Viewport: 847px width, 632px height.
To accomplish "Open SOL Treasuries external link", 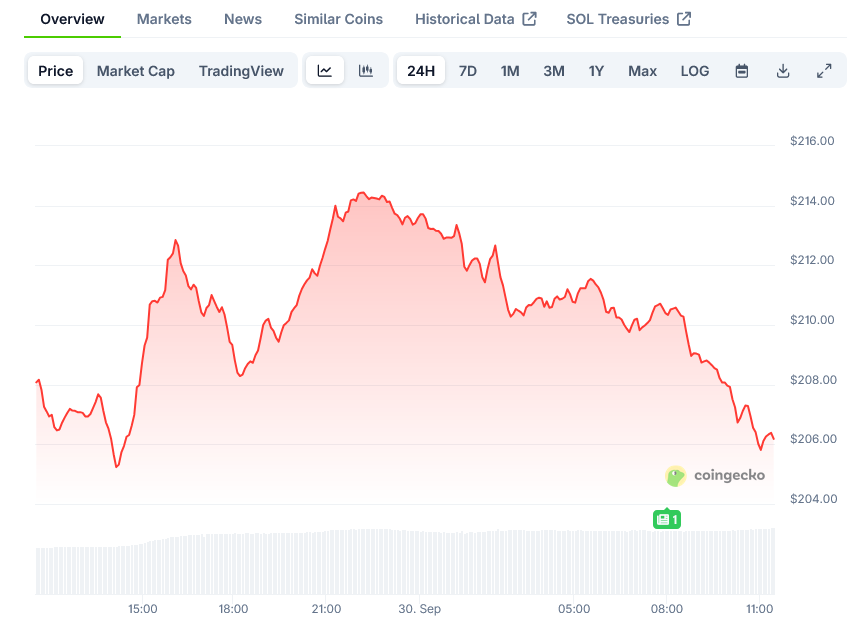I will tap(628, 19).
